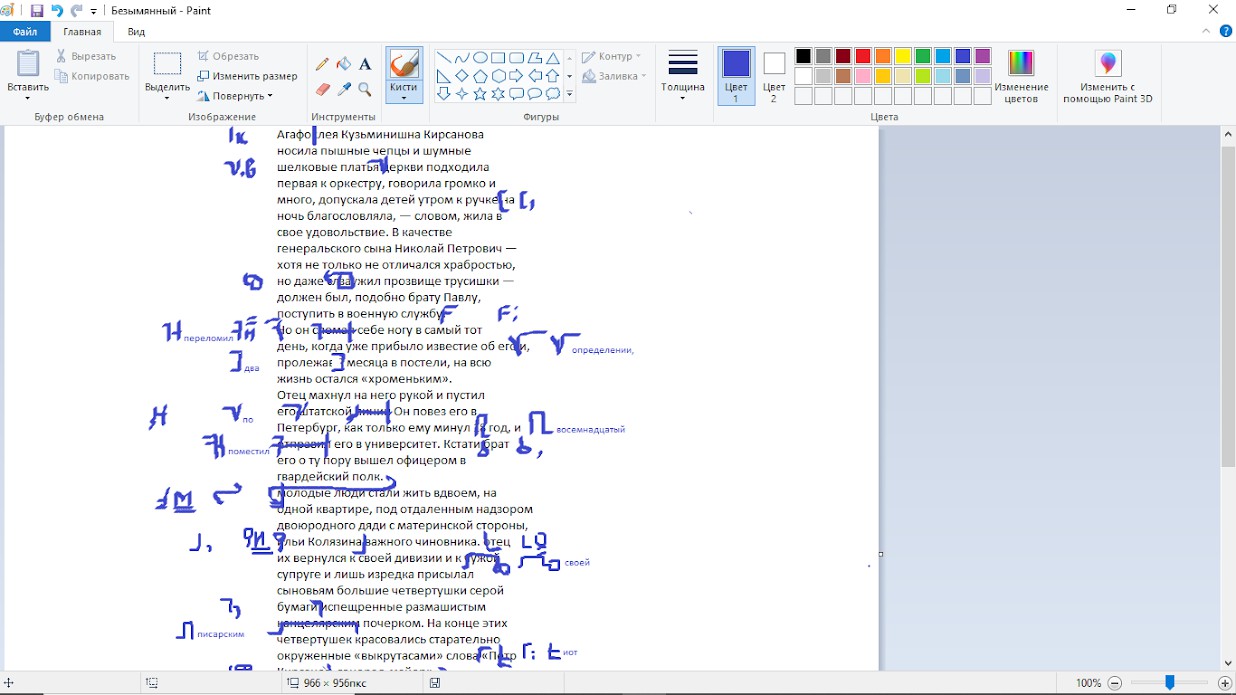Click the Выделить selection rectangle icon
Viewport: 1236px width, 695px height.
tap(167, 64)
